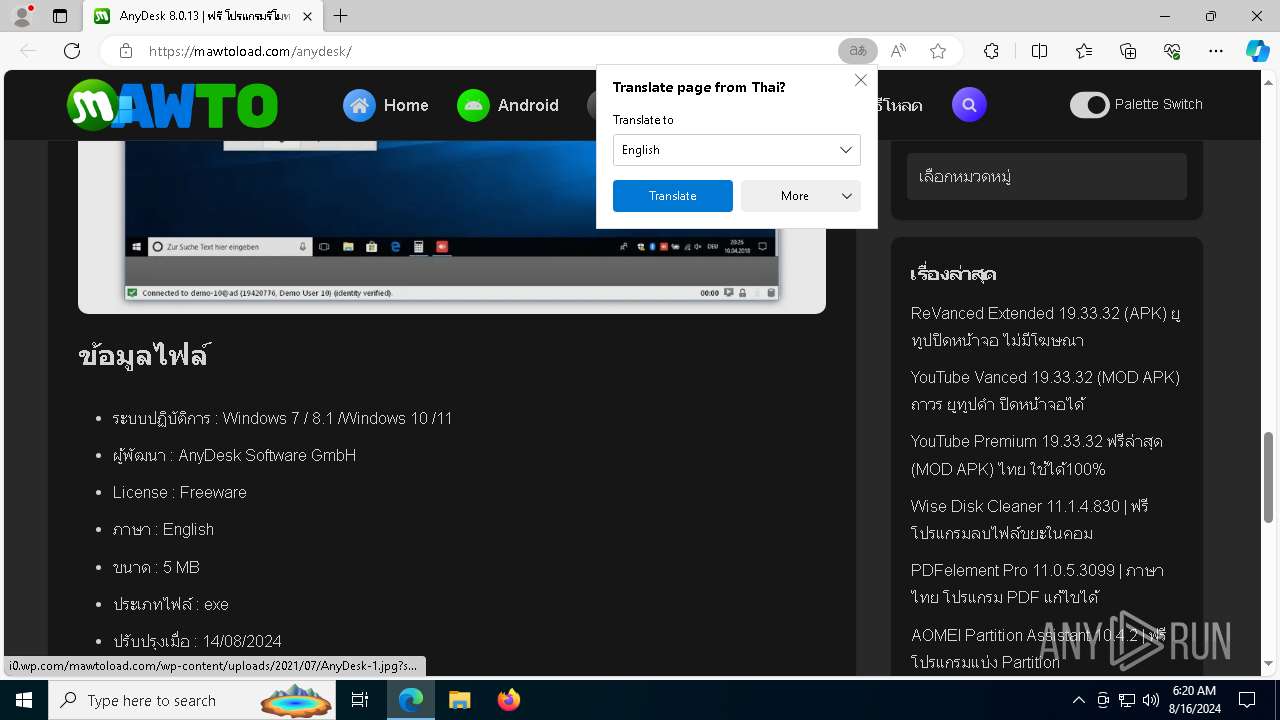Image resolution: width=1280 pixels, height=720 pixels.
Task: Click the purple search icon
Action: point(969,105)
